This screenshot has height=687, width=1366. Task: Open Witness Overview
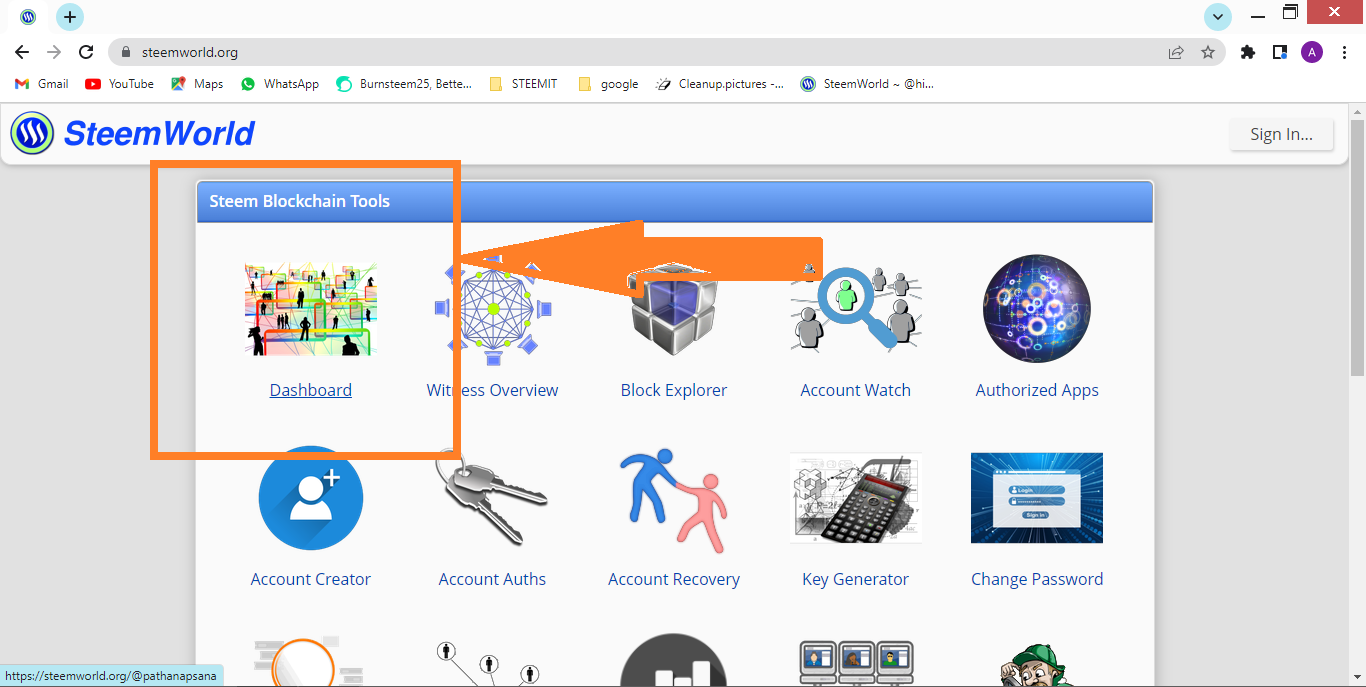coord(492,389)
